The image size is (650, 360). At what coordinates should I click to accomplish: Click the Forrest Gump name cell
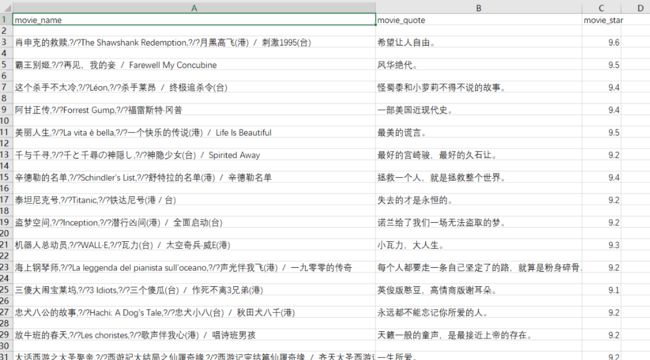194,110
